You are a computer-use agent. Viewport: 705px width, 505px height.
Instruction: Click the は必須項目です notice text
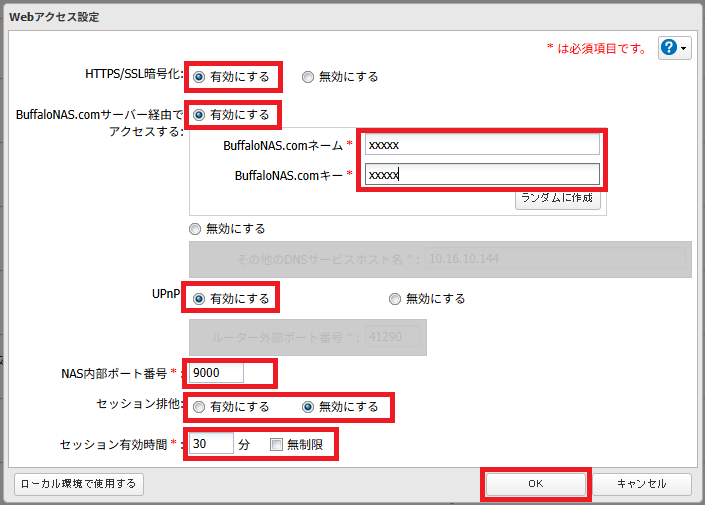pyautogui.click(x=596, y=48)
